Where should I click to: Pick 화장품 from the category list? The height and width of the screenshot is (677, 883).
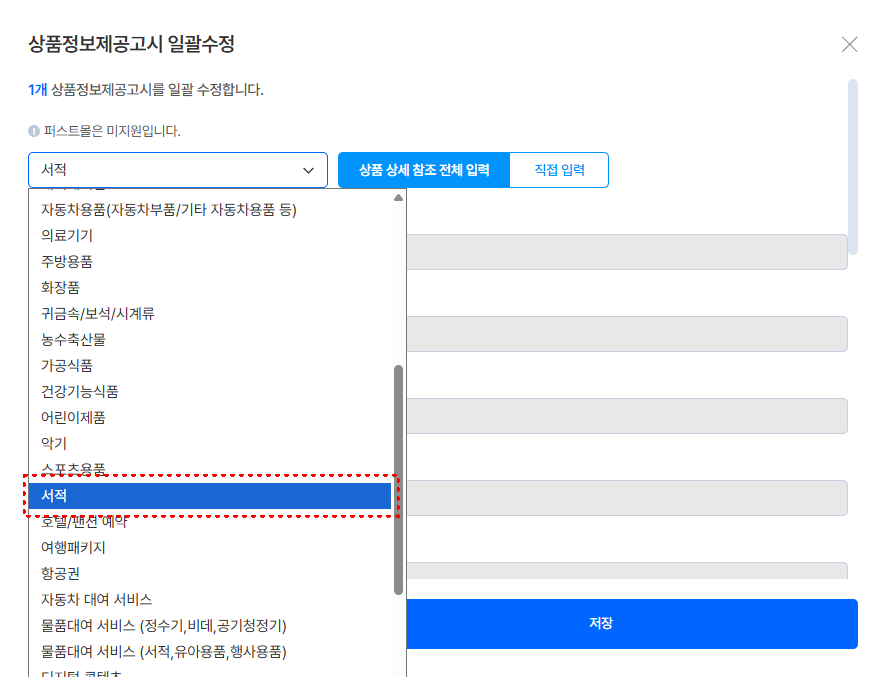[x=61, y=288]
